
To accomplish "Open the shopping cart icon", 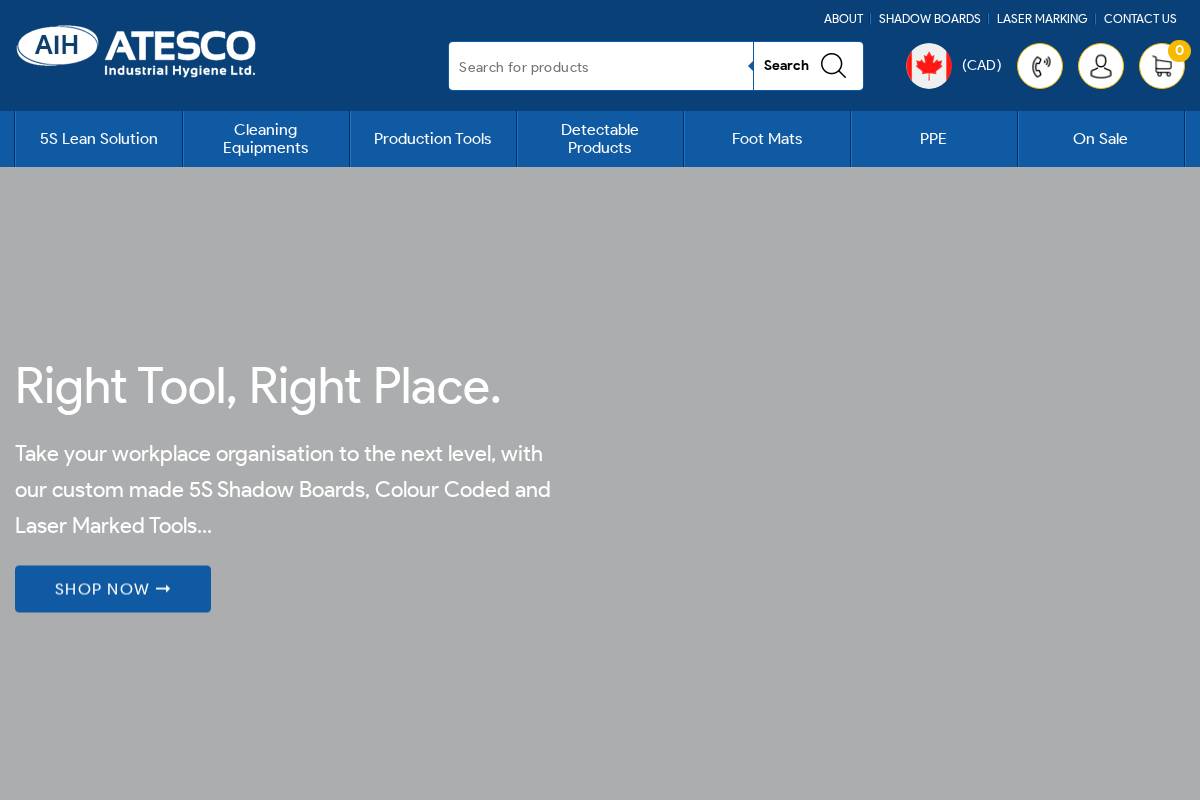I will click(1162, 66).
